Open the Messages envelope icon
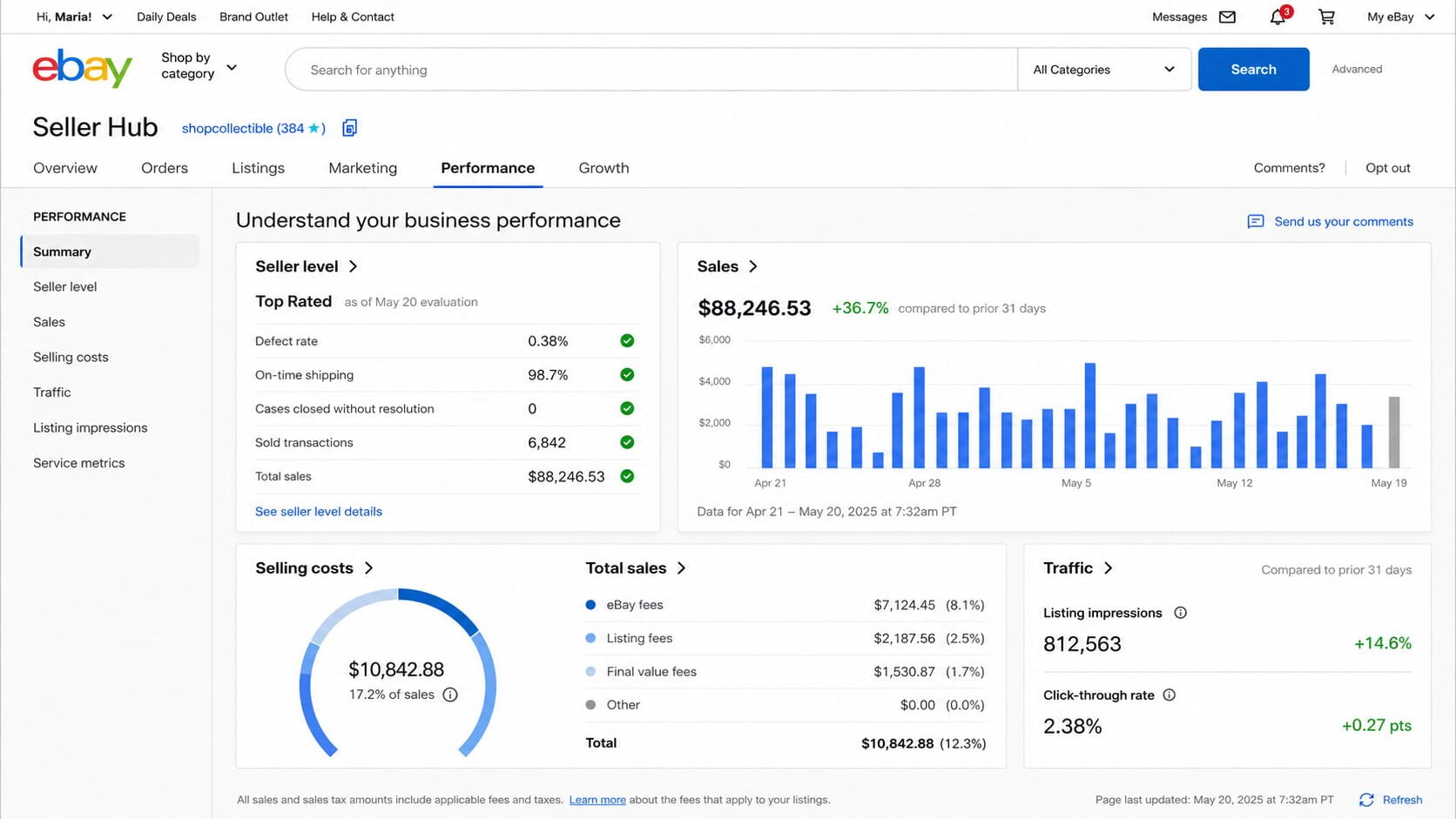Screen dimensions: 1456x819 (x=1227, y=17)
